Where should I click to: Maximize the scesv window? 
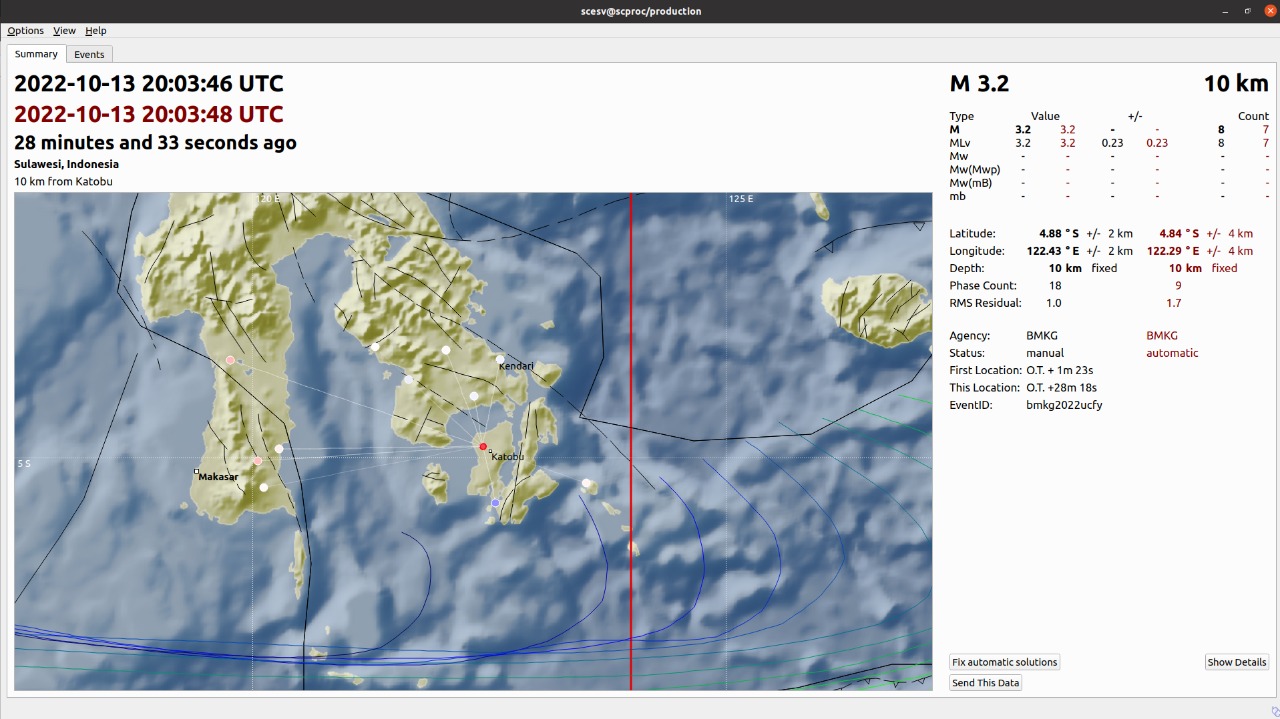click(x=1248, y=11)
